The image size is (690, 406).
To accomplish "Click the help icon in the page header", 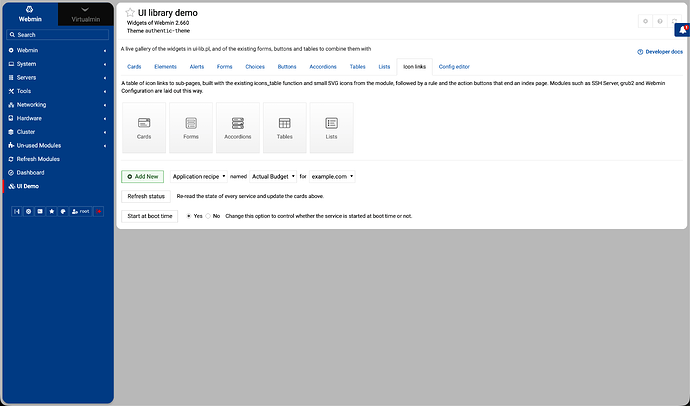I will click(x=660, y=21).
